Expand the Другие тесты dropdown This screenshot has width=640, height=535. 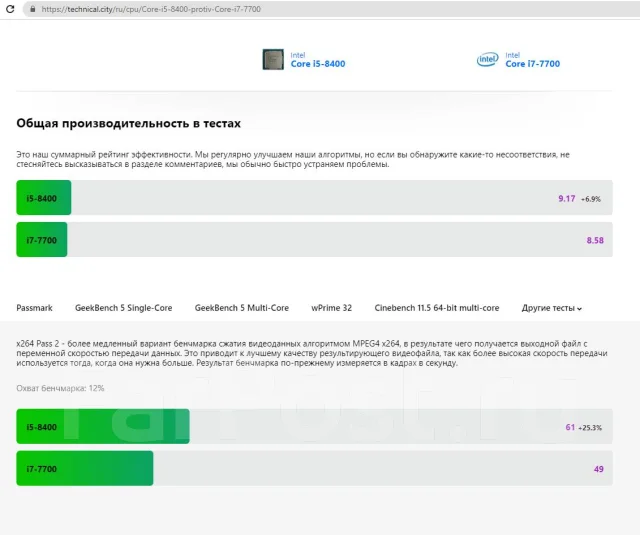[551, 308]
